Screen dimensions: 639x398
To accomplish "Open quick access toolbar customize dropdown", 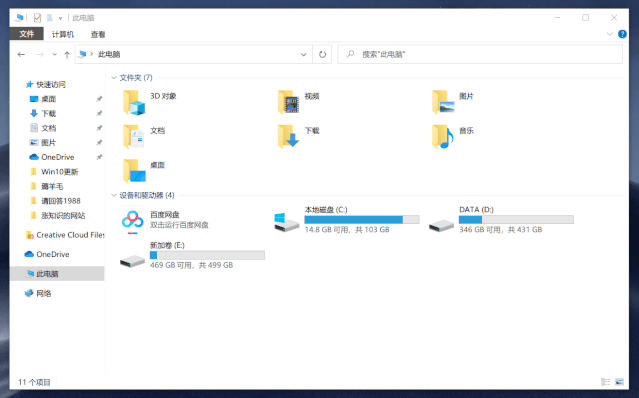I will pos(60,18).
